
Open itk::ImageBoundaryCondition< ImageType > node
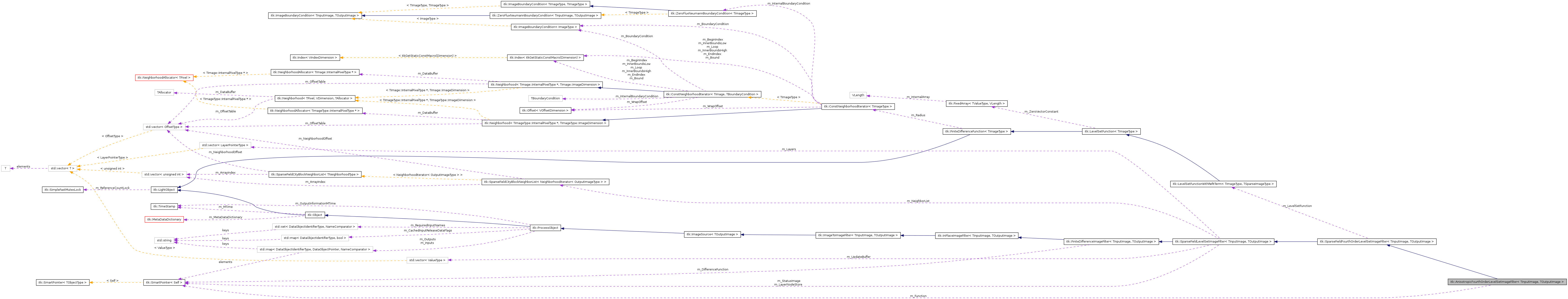pyautogui.click(x=545, y=27)
